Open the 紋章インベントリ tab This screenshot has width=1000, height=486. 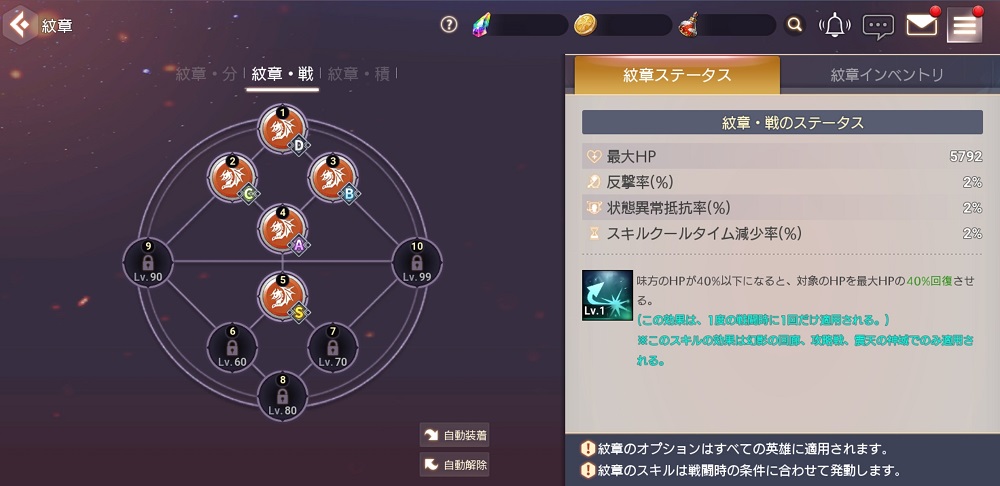click(x=886, y=75)
